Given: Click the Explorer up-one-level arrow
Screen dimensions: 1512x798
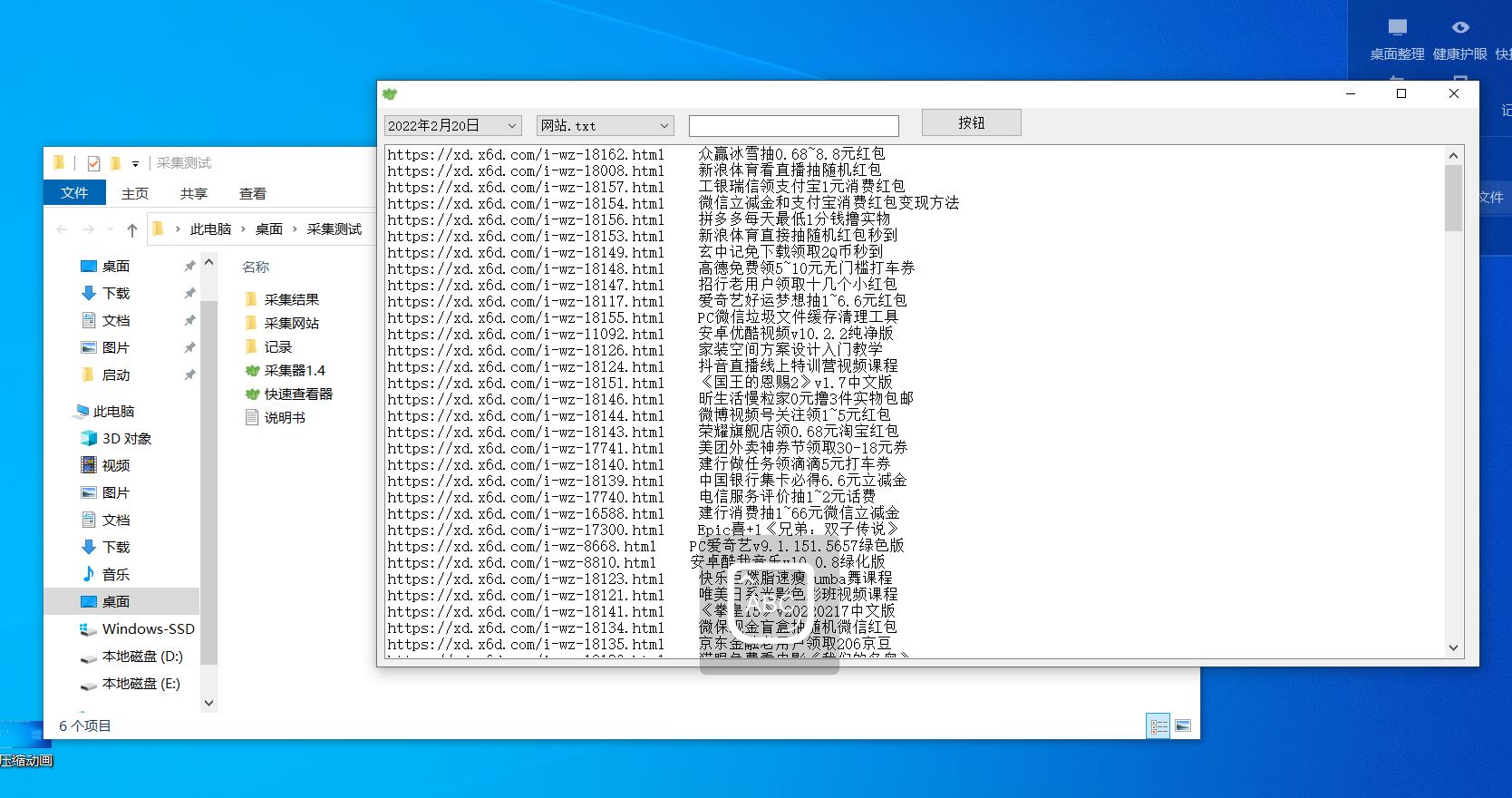Looking at the screenshot, I should tap(132, 229).
